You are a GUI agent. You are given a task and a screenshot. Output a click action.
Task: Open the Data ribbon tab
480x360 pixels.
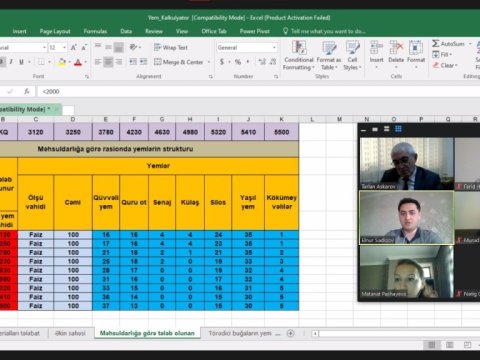[126, 31]
